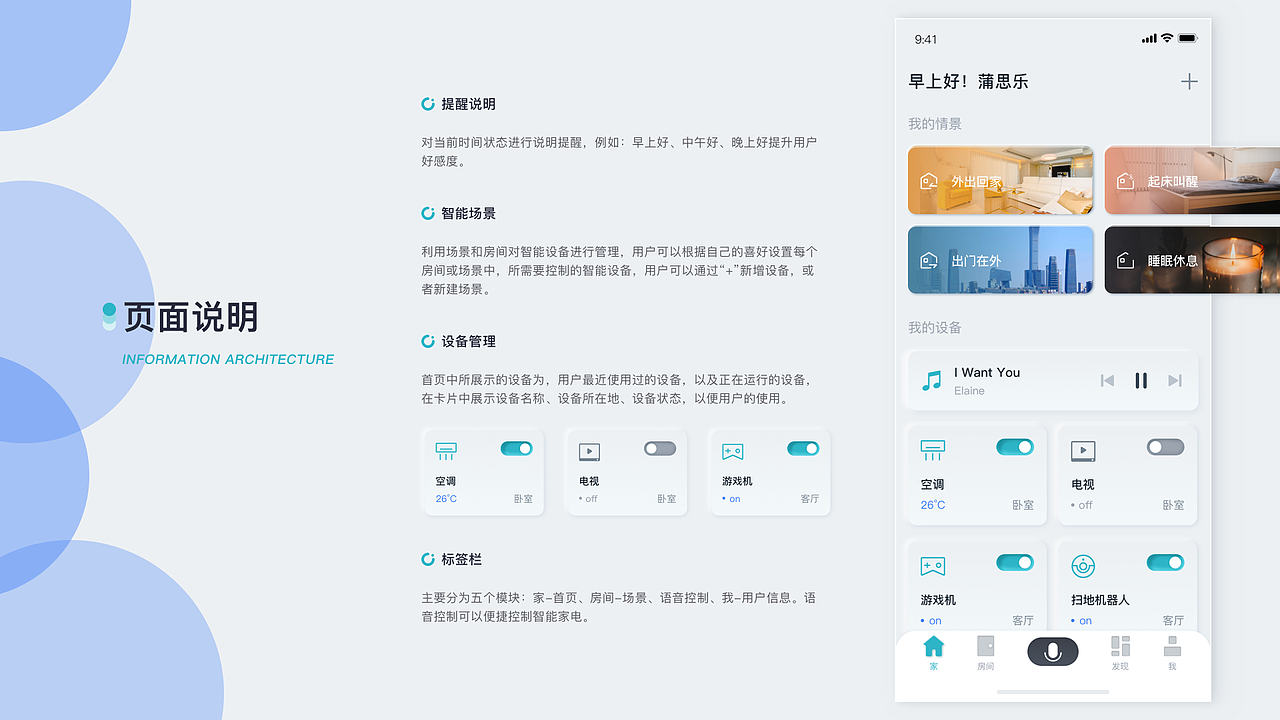Activate the 外出回家 scene
Image resolution: width=1280 pixels, height=720 pixels.
click(1000, 180)
